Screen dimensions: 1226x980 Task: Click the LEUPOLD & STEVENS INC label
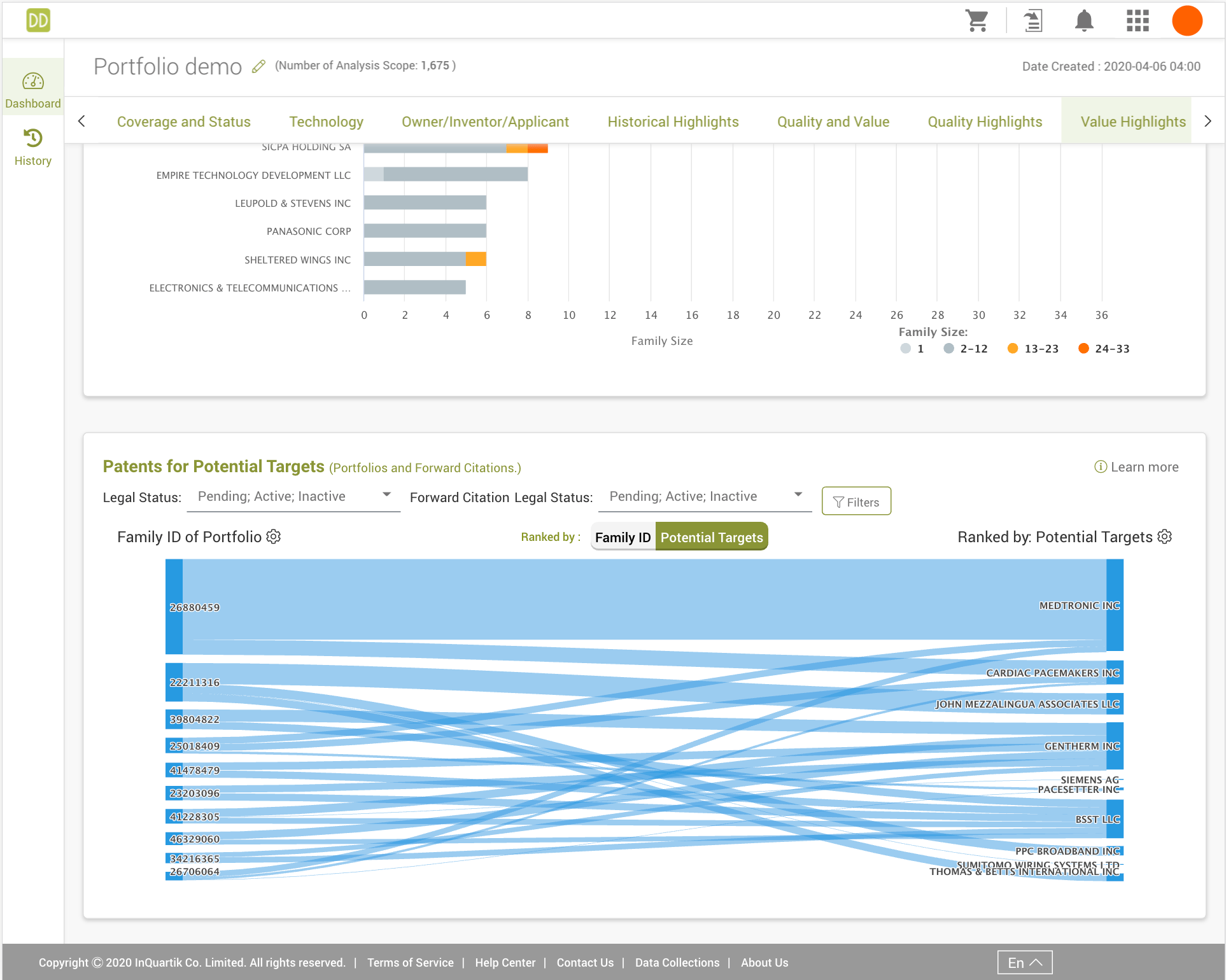[293, 203]
